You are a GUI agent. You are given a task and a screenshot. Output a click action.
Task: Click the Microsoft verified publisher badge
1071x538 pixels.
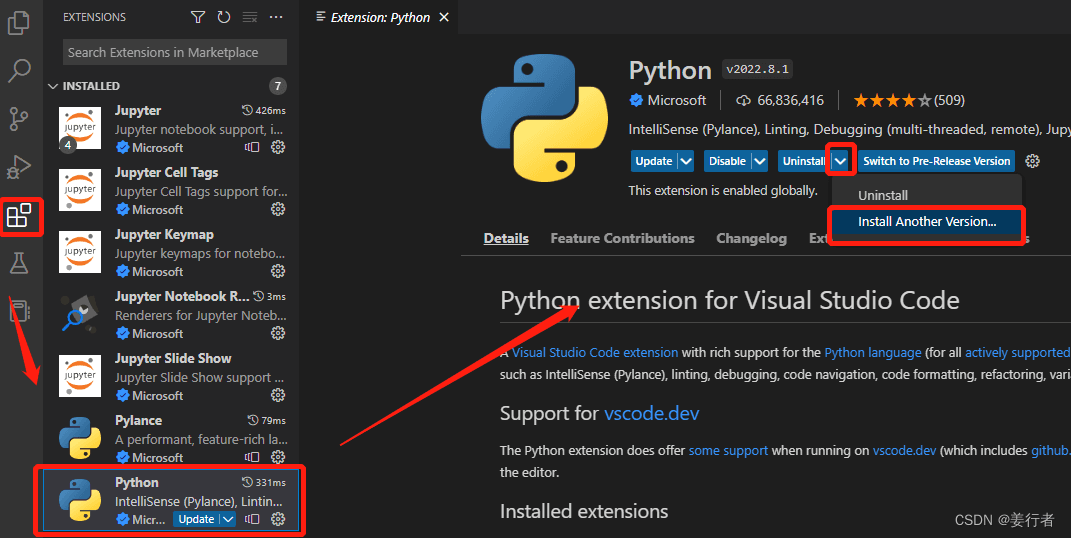pos(636,100)
